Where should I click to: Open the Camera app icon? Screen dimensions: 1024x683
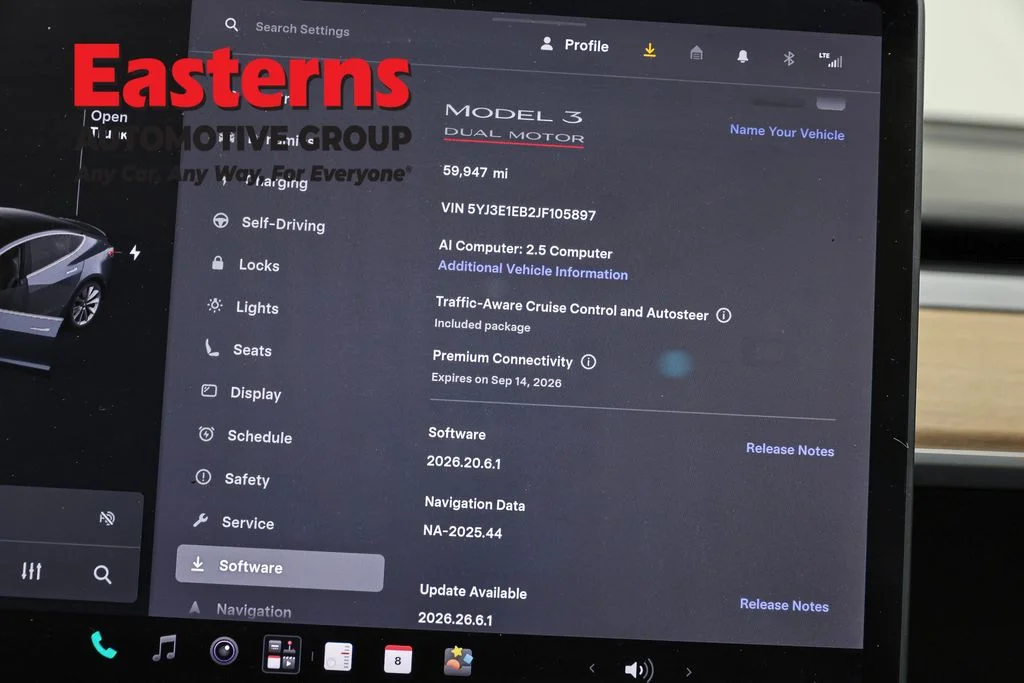pos(224,651)
